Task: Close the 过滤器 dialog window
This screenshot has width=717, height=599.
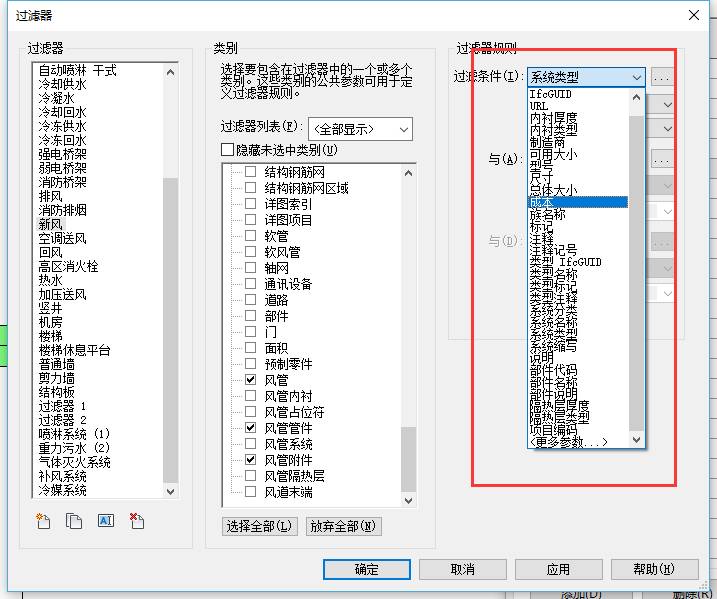Action: pos(694,15)
